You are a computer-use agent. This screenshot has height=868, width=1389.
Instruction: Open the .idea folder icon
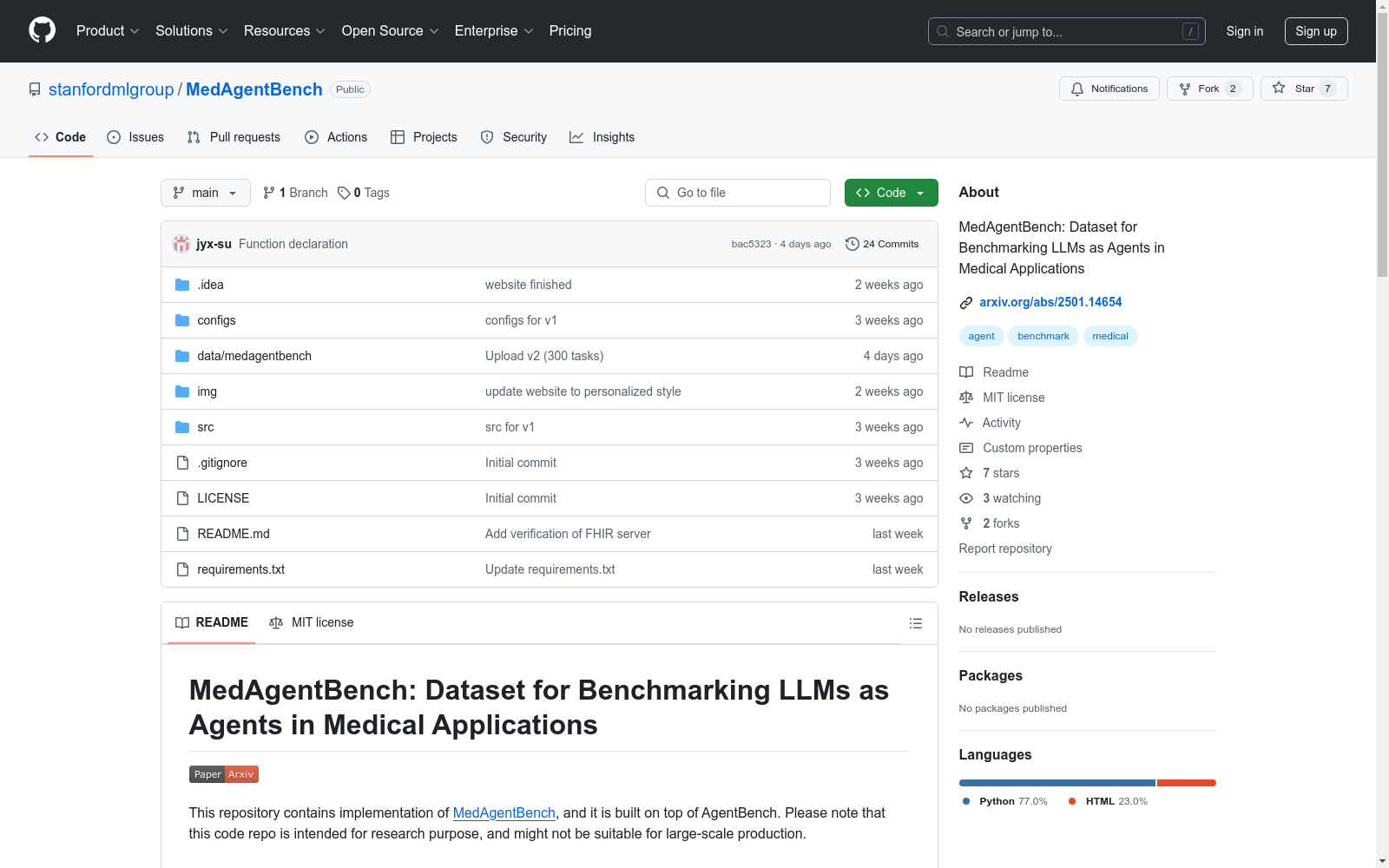(x=182, y=285)
